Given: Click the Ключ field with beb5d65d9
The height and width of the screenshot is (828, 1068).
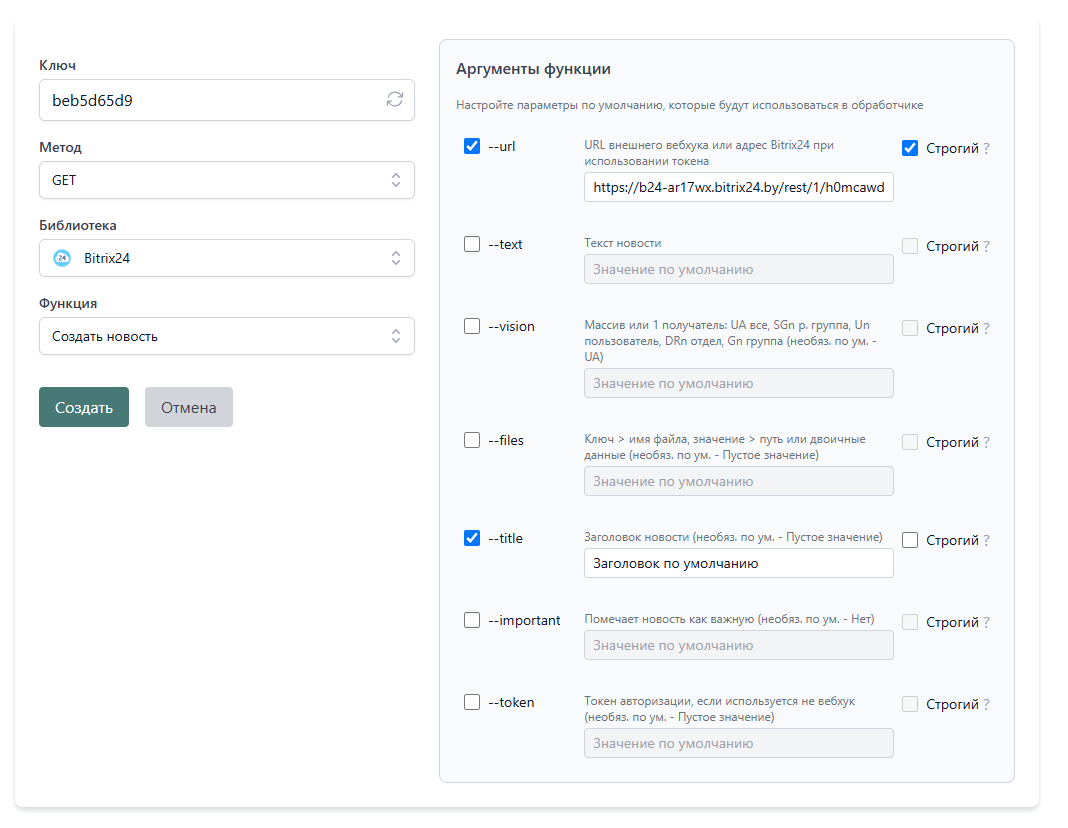Looking at the screenshot, I should 227,100.
